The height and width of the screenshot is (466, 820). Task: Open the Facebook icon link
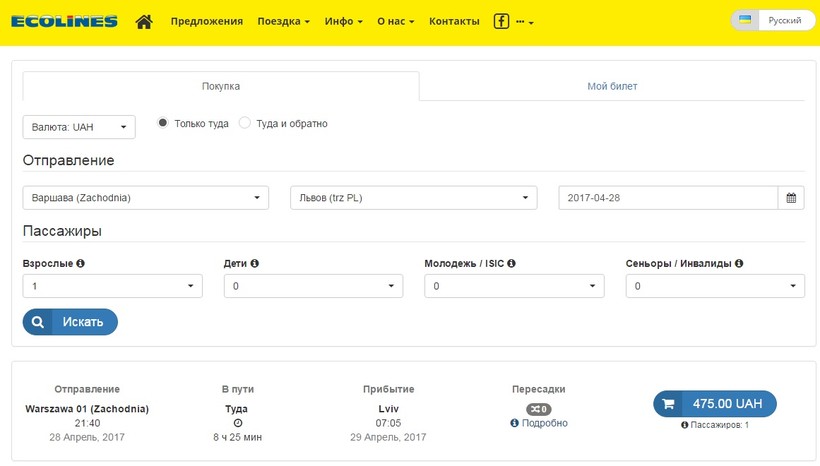coord(502,21)
